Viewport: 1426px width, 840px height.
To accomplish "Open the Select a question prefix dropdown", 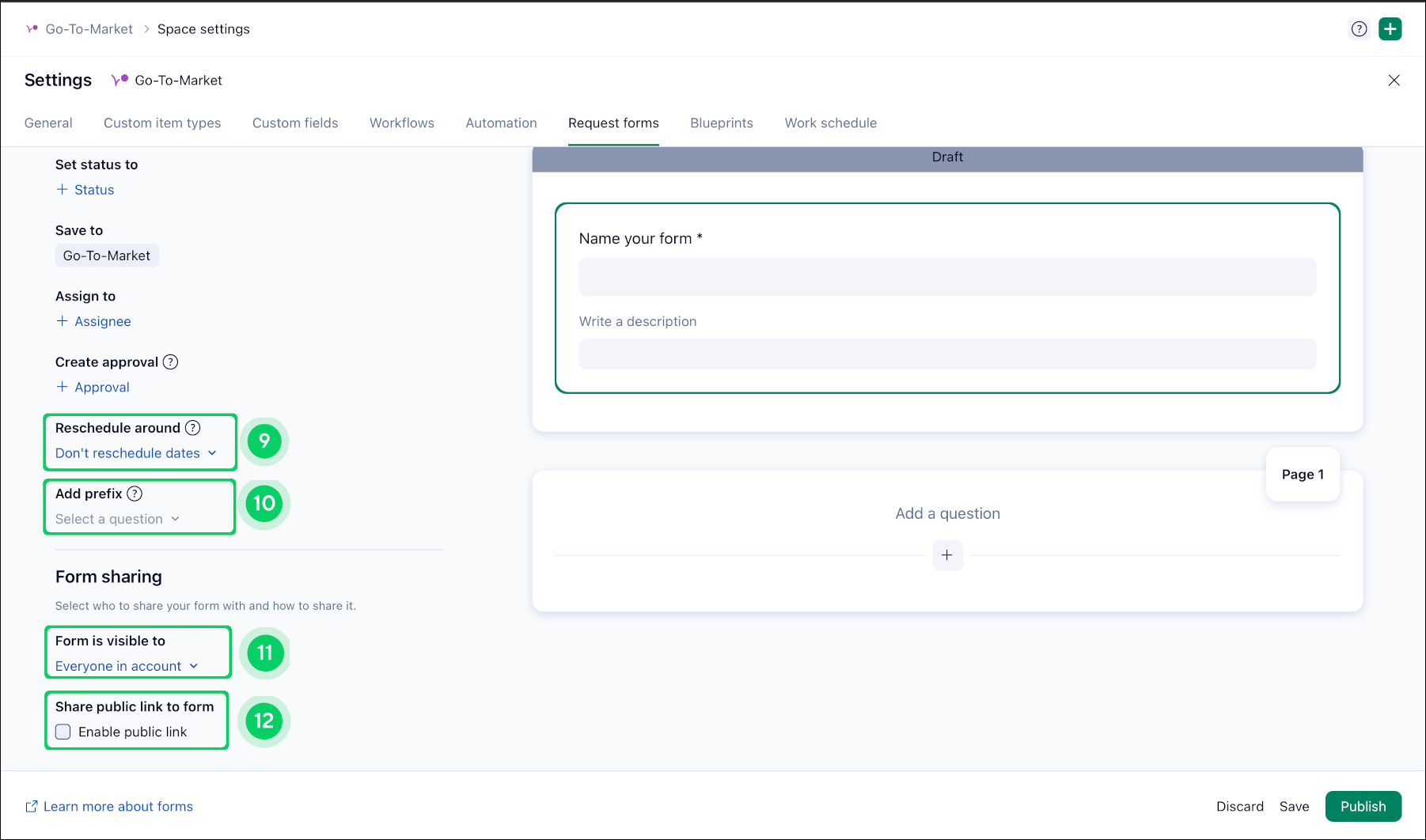I will click(117, 519).
